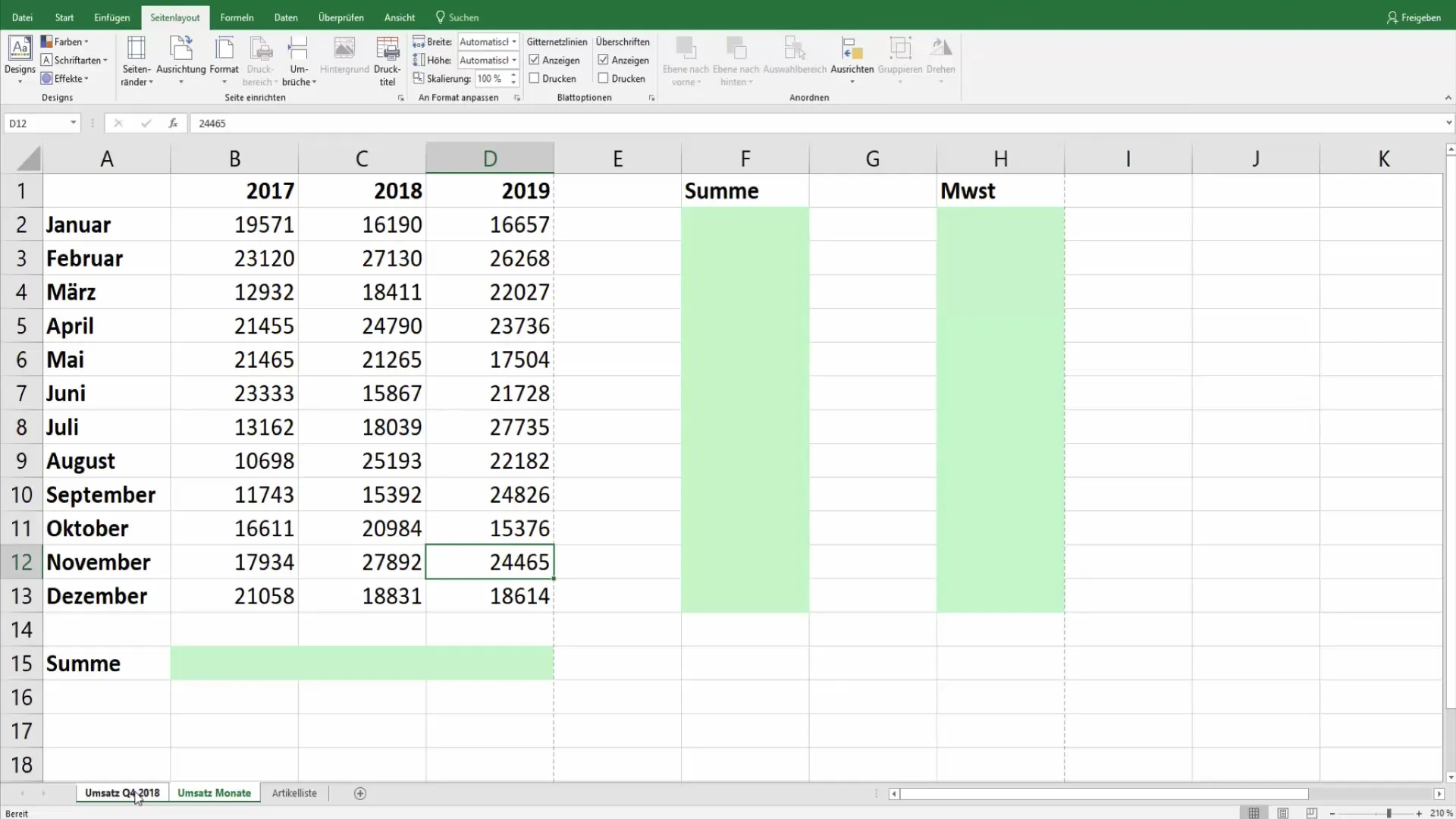
Task: Click the cancel entry X icon in formula bar
Action: (x=118, y=123)
